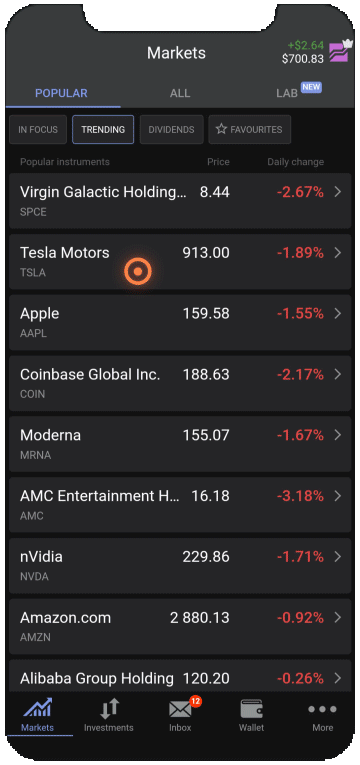Open Inbox envelope icon with 12 badge

tap(181, 708)
